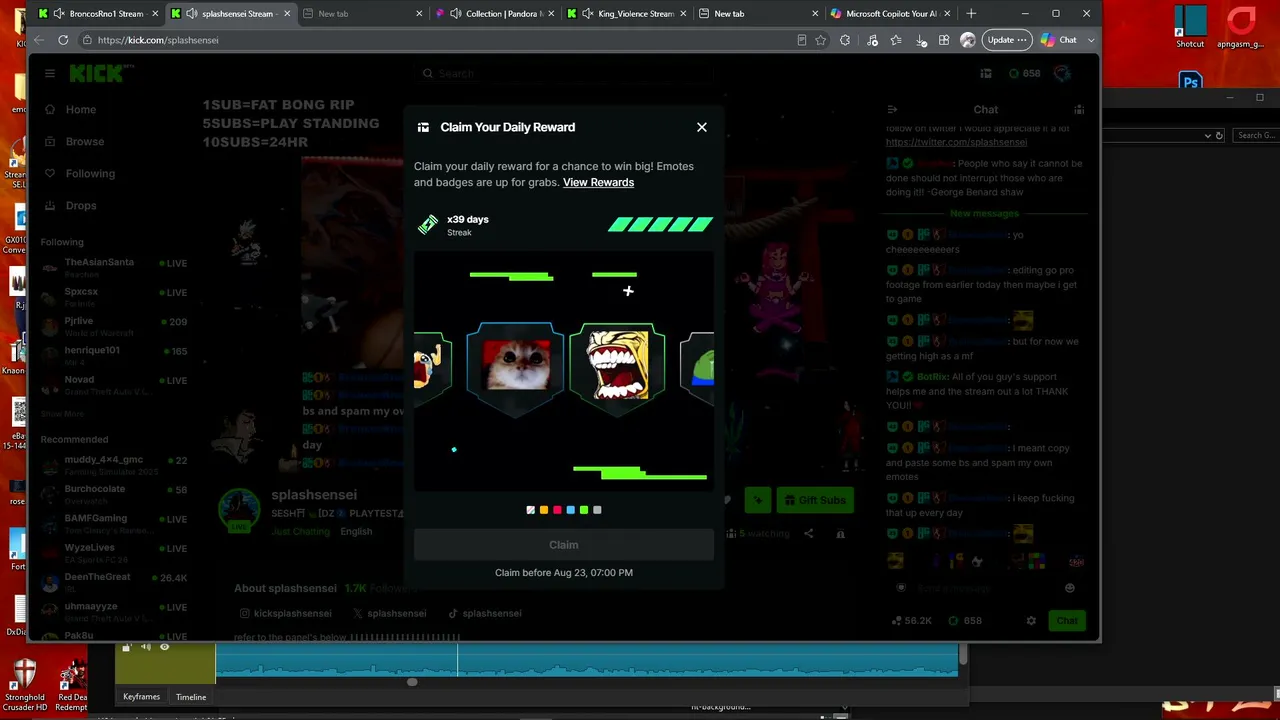Viewport: 1280px width, 720px height.
Task: Share the stream with share icon
Action: (809, 534)
